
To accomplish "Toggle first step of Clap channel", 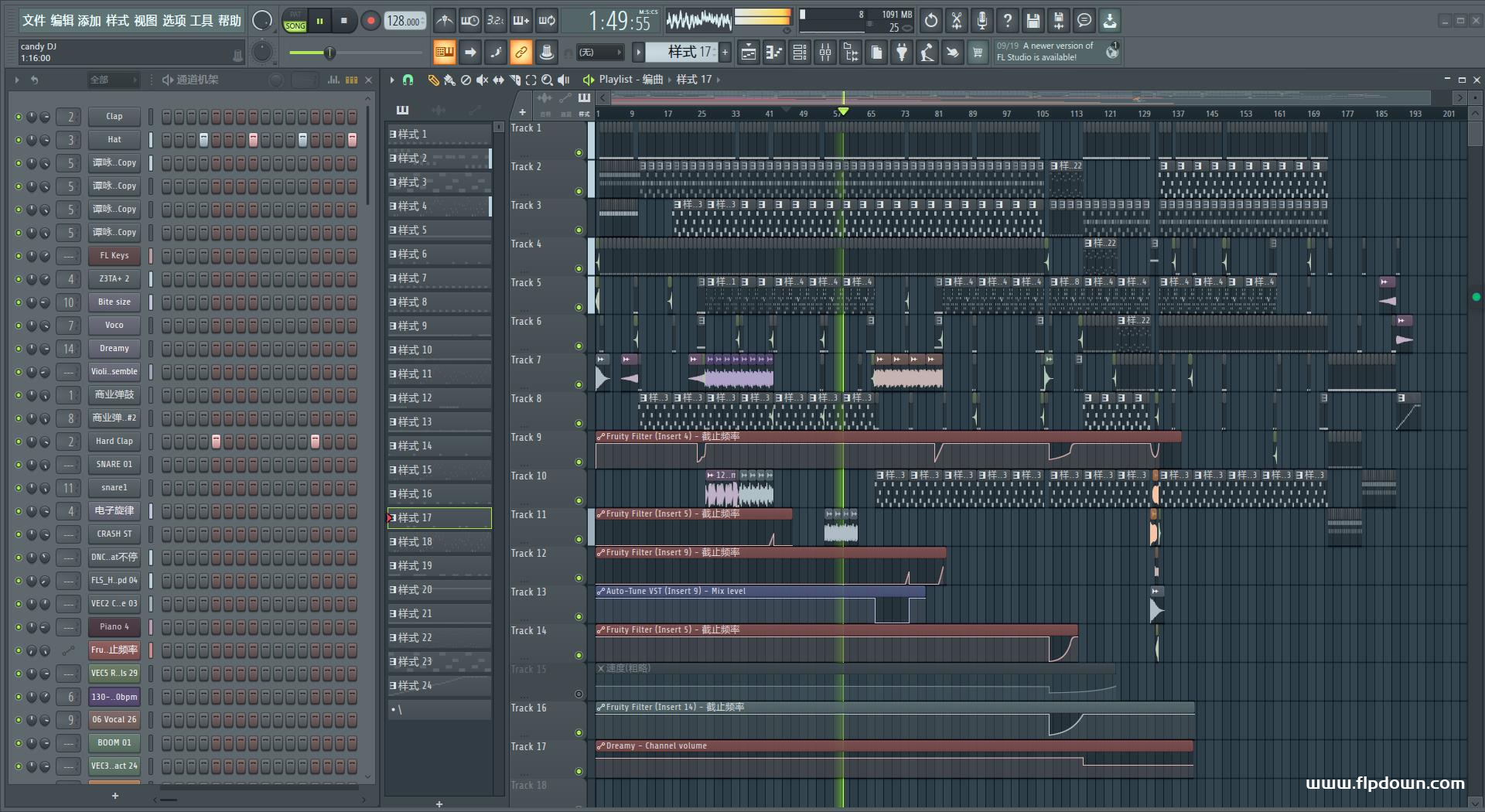I will tap(167, 117).
